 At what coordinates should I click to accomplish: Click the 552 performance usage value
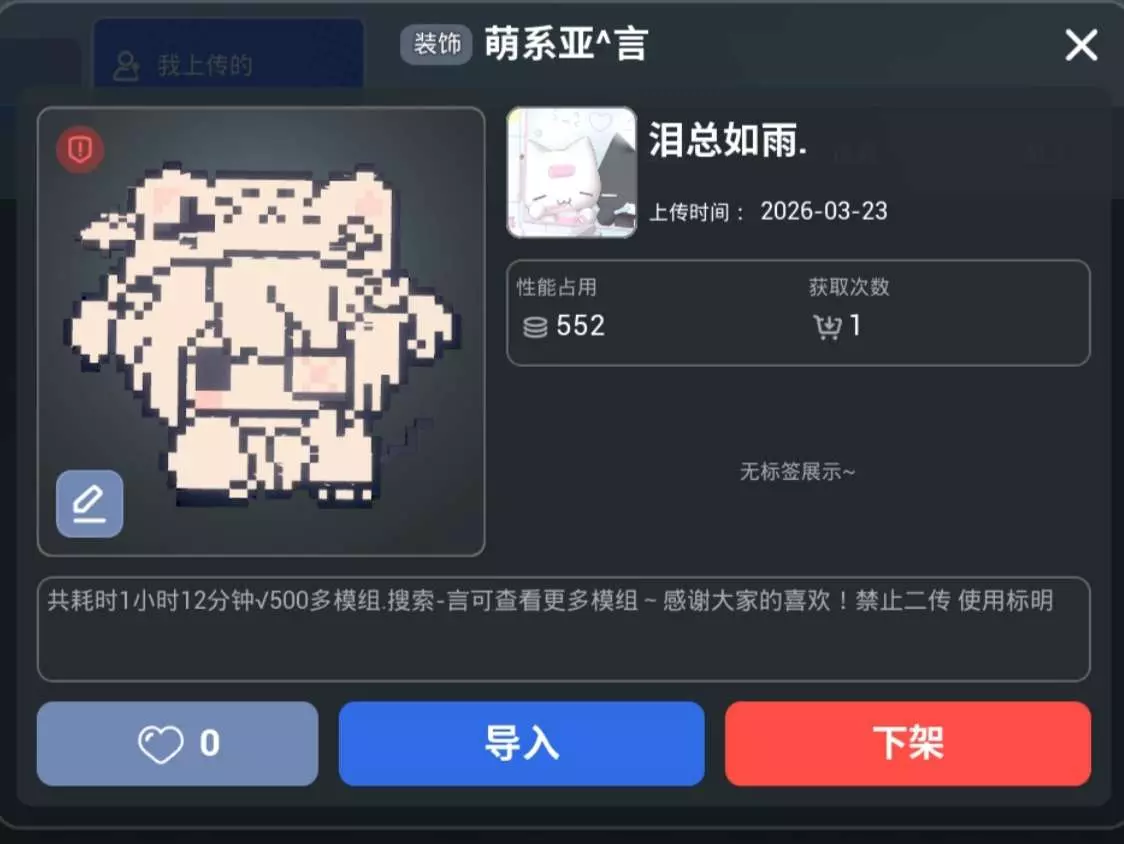[581, 326]
